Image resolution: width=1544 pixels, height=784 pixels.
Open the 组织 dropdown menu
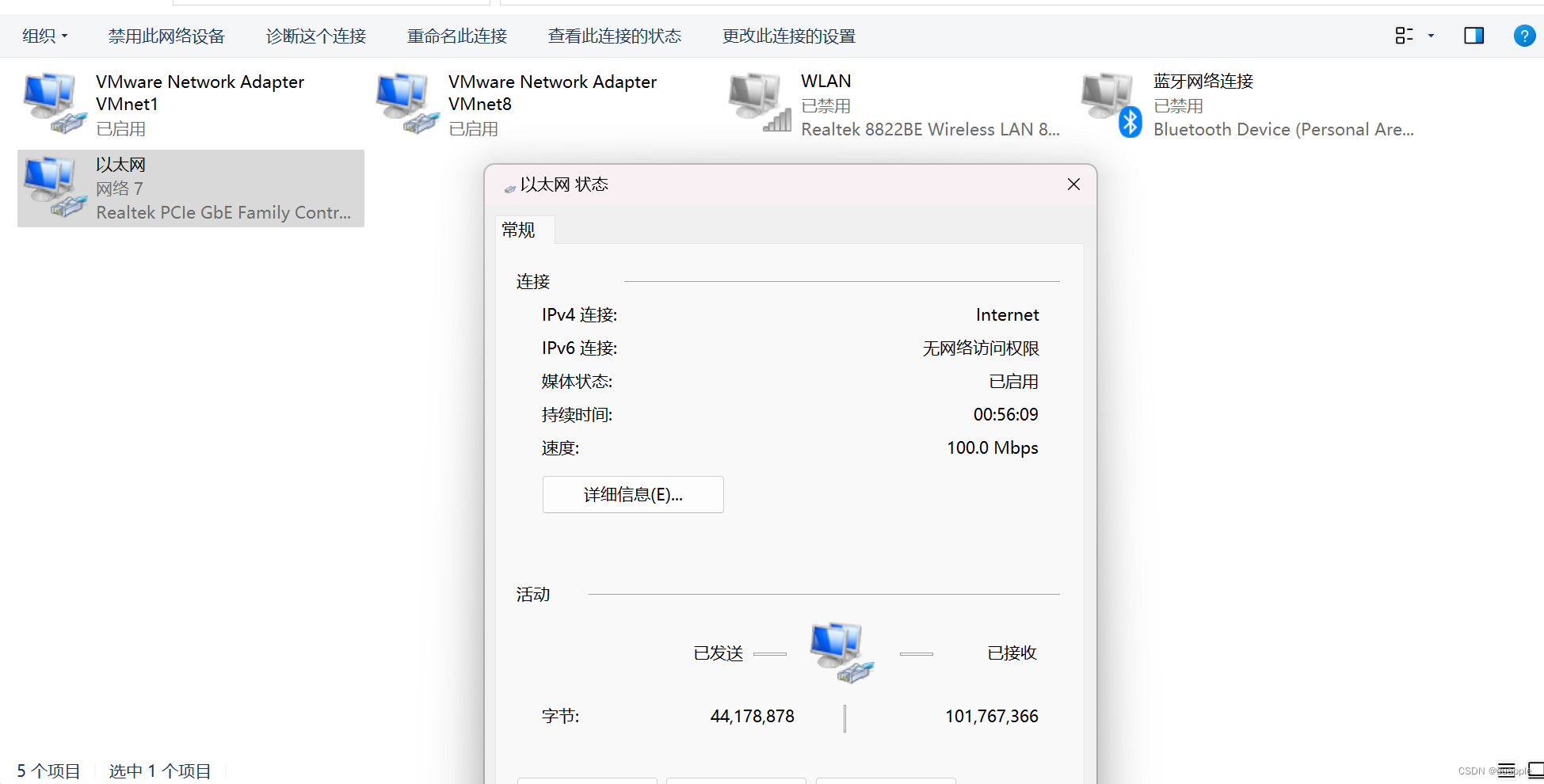(x=44, y=36)
